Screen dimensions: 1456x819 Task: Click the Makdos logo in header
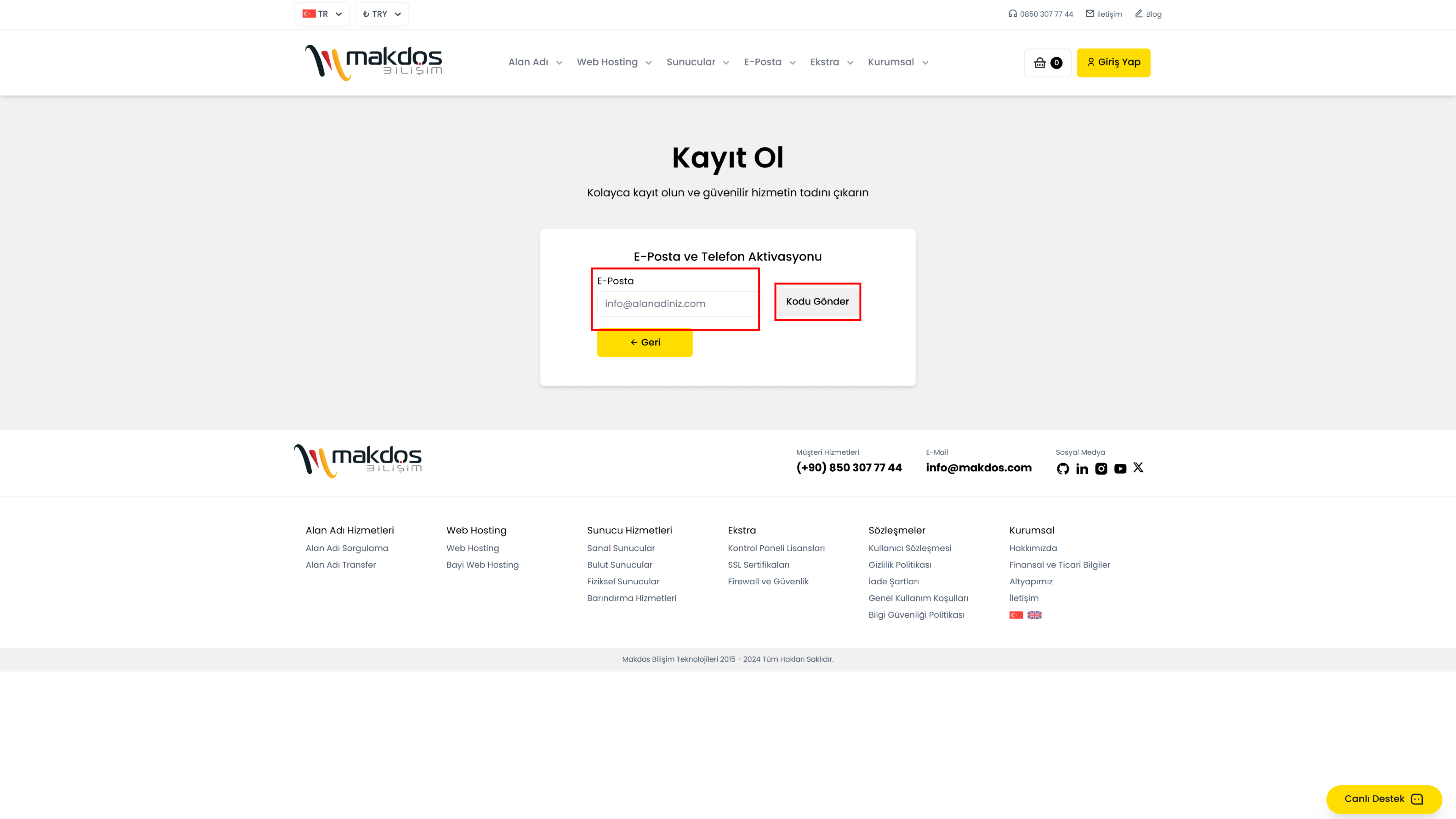[373, 62]
